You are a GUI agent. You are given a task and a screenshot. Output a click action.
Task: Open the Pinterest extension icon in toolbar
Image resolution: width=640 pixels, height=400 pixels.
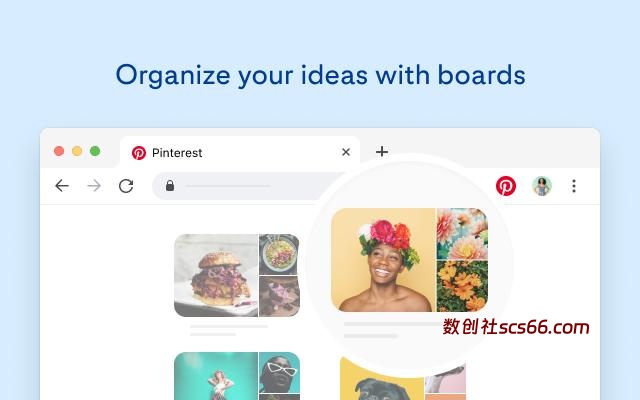click(506, 186)
